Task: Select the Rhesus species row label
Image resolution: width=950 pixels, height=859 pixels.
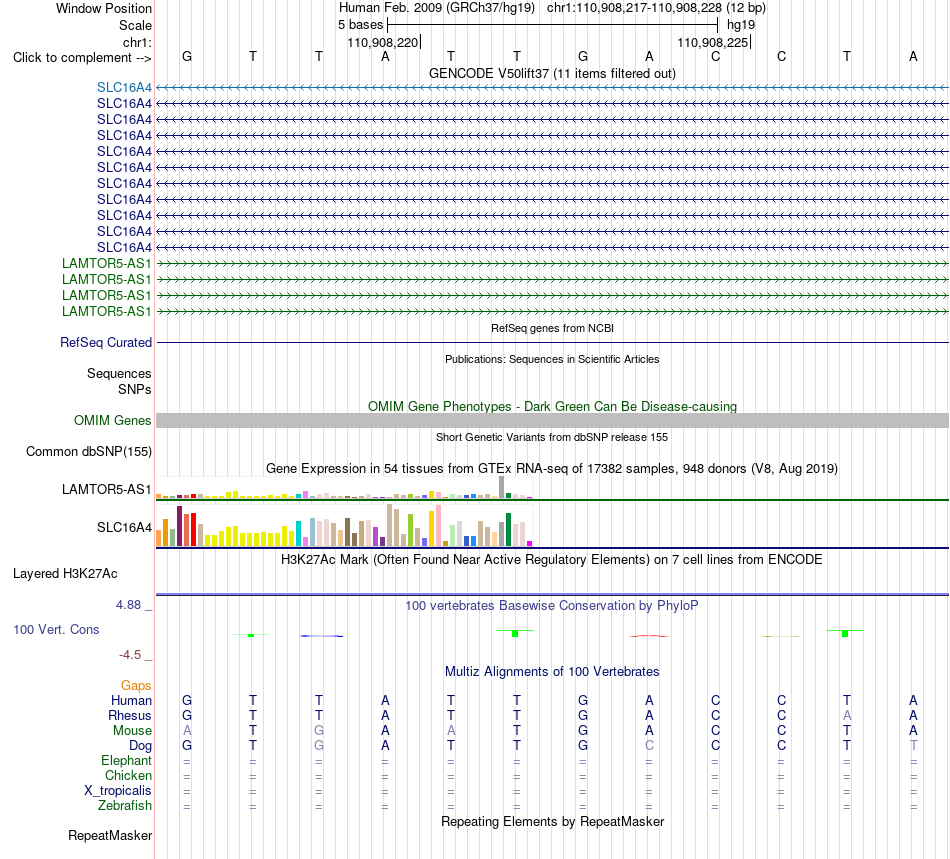Action: point(130,715)
